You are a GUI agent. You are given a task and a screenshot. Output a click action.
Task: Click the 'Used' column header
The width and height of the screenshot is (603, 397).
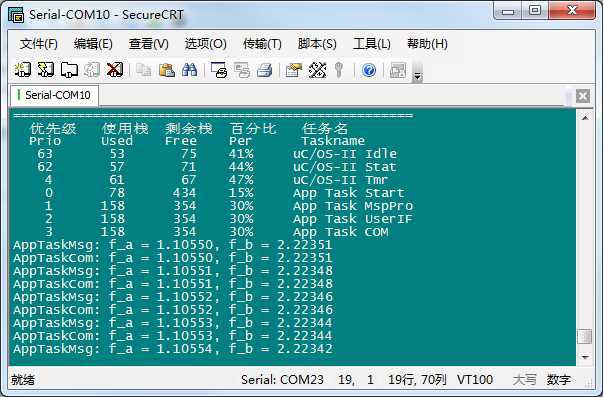pyautogui.click(x=117, y=141)
